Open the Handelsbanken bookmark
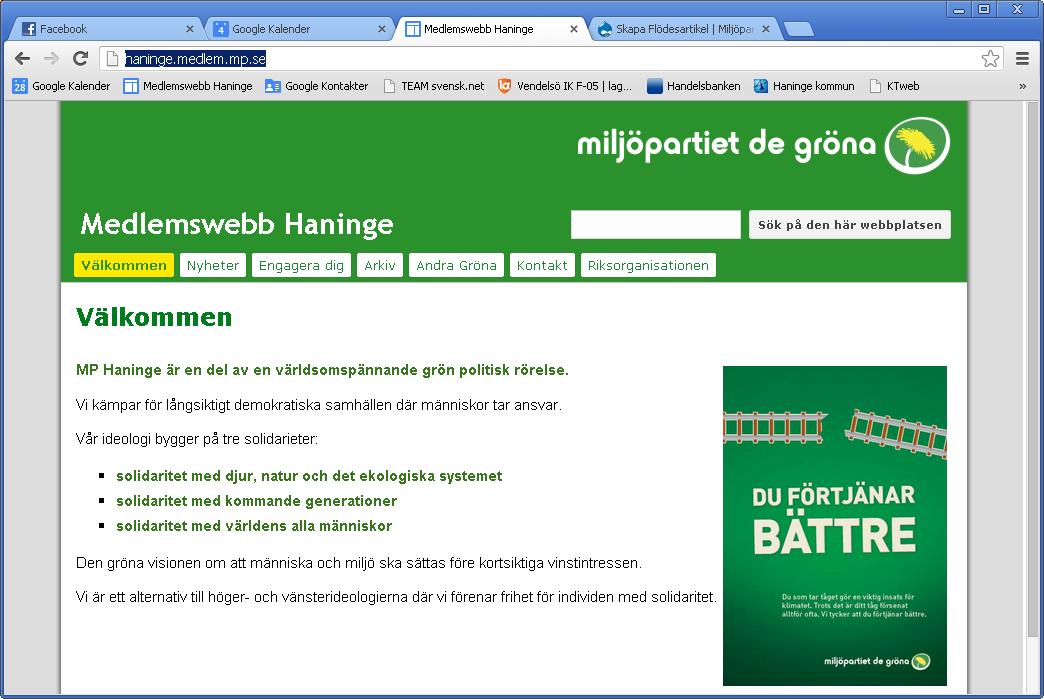The width and height of the screenshot is (1044, 699). 694,86
